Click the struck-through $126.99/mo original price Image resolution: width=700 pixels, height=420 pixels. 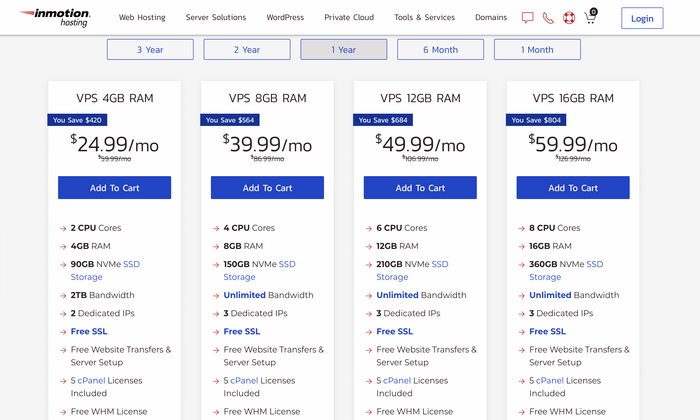point(573,158)
